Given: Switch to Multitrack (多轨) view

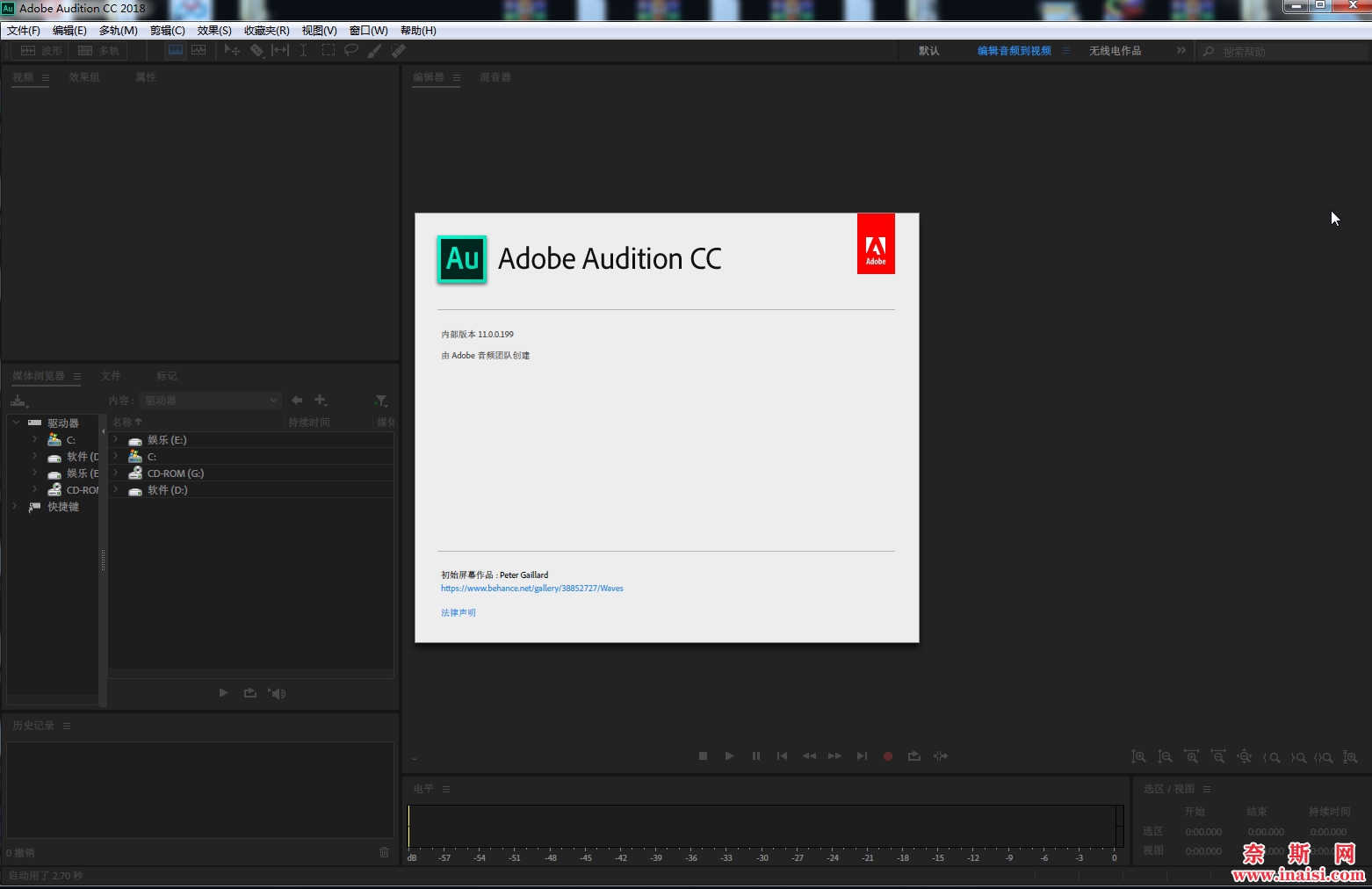Looking at the screenshot, I should 99,51.
